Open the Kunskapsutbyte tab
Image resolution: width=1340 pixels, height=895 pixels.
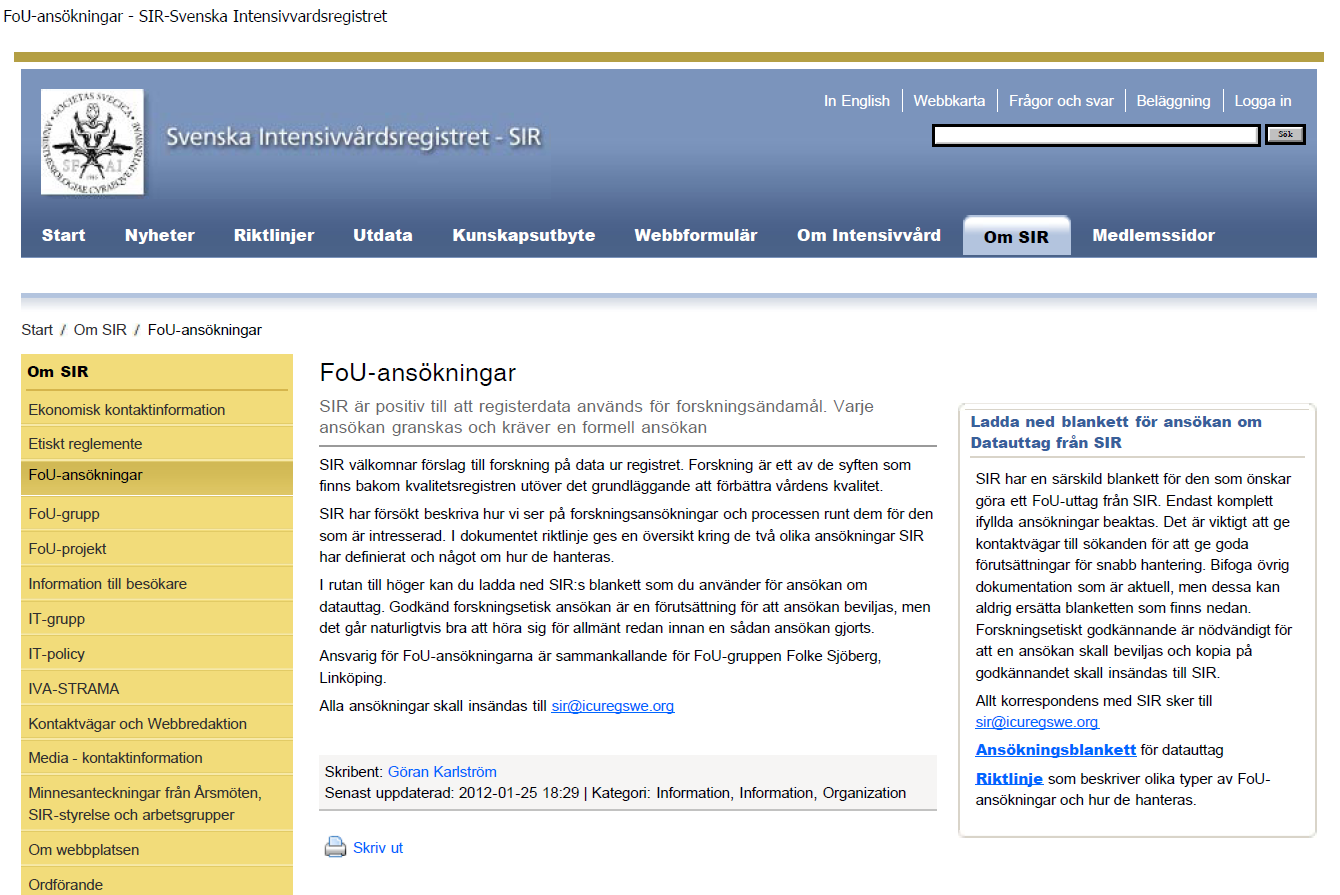(x=524, y=236)
